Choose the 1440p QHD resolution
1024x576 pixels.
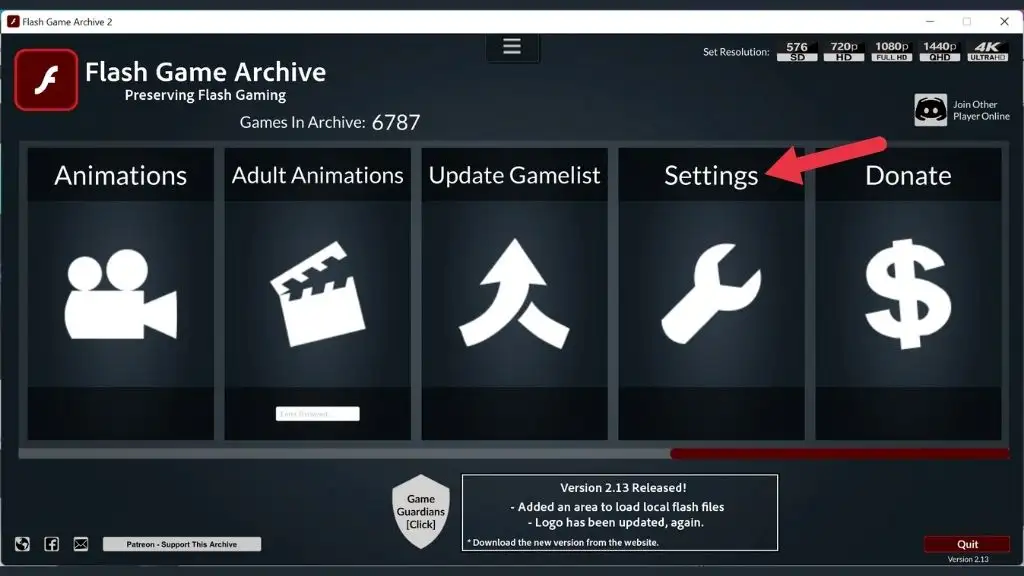coord(940,52)
